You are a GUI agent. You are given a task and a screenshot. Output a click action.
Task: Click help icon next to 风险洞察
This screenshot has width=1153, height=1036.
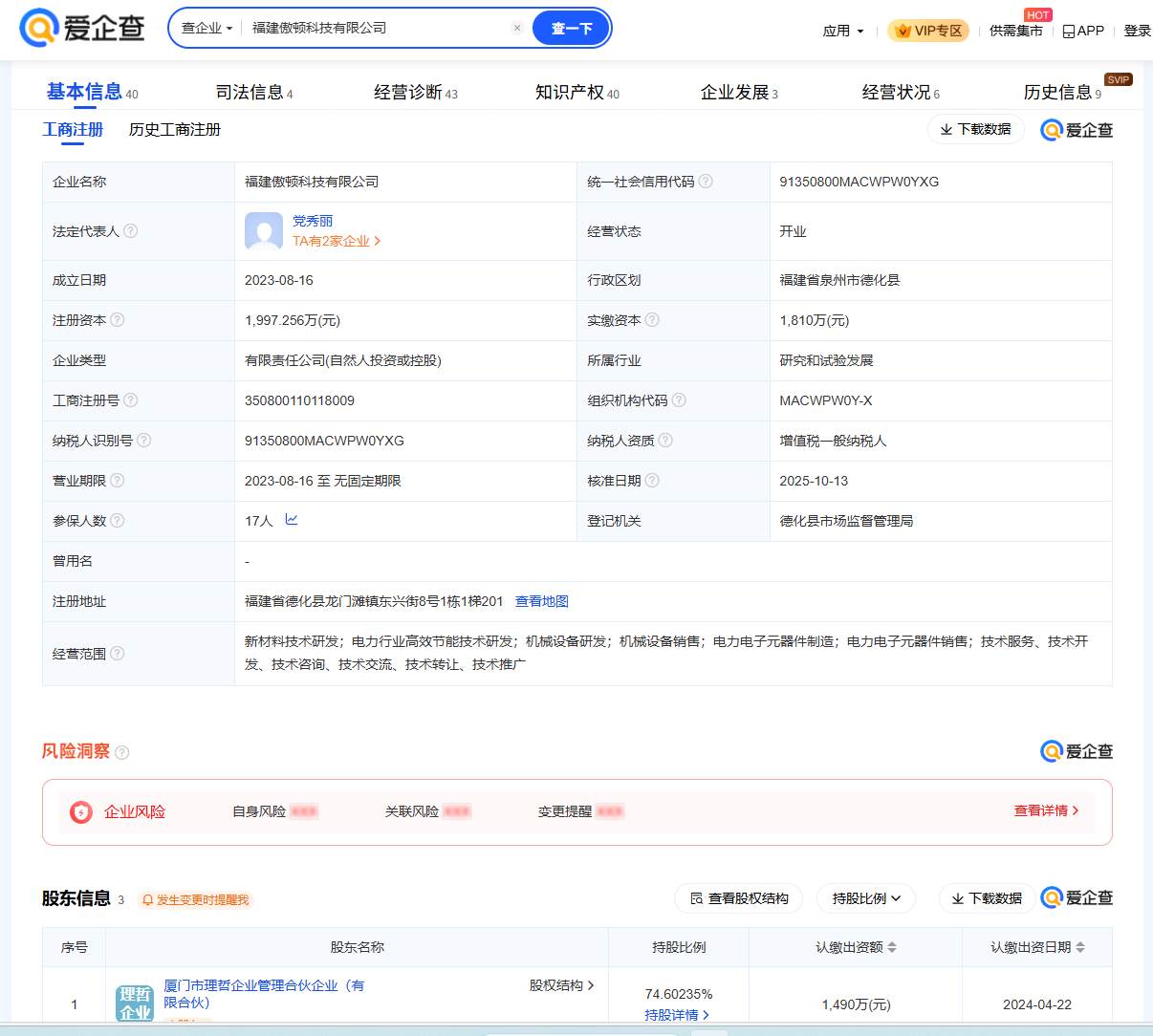[122, 753]
